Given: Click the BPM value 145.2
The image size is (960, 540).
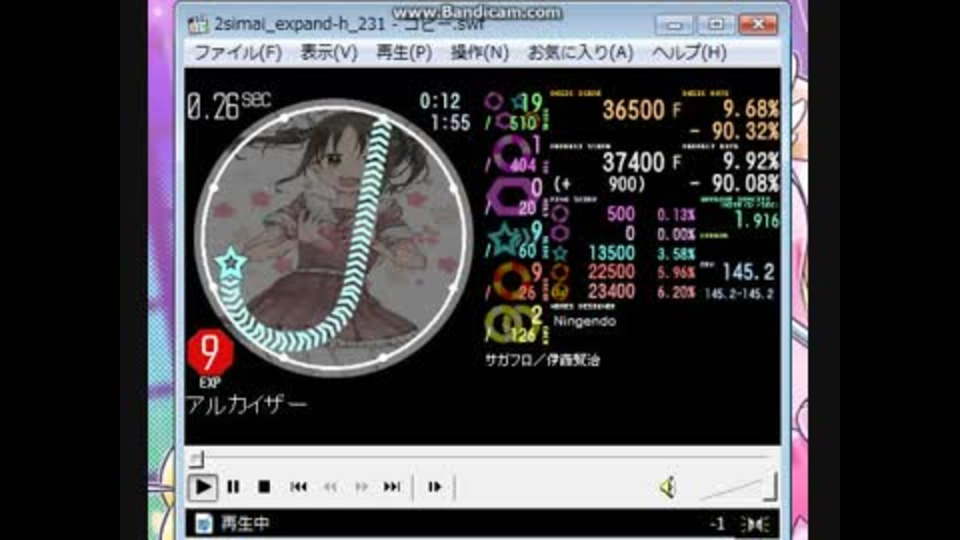Looking at the screenshot, I should coord(749,272).
